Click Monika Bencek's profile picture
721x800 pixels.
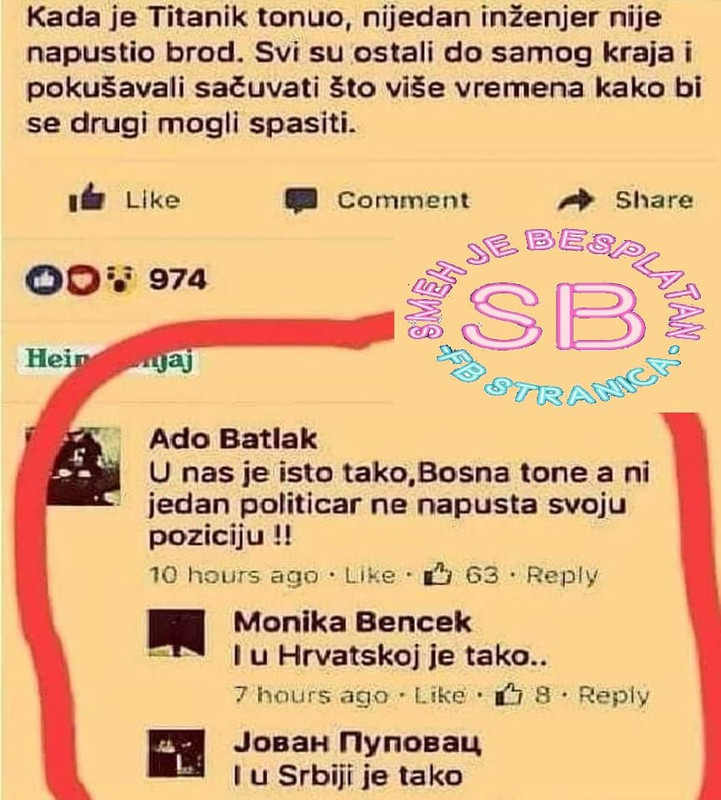tap(176, 633)
